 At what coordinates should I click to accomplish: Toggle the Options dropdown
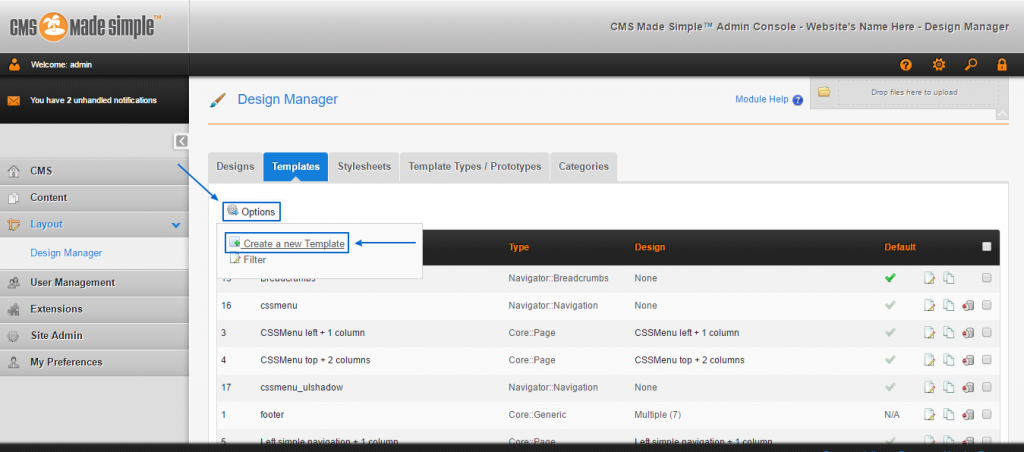point(251,212)
